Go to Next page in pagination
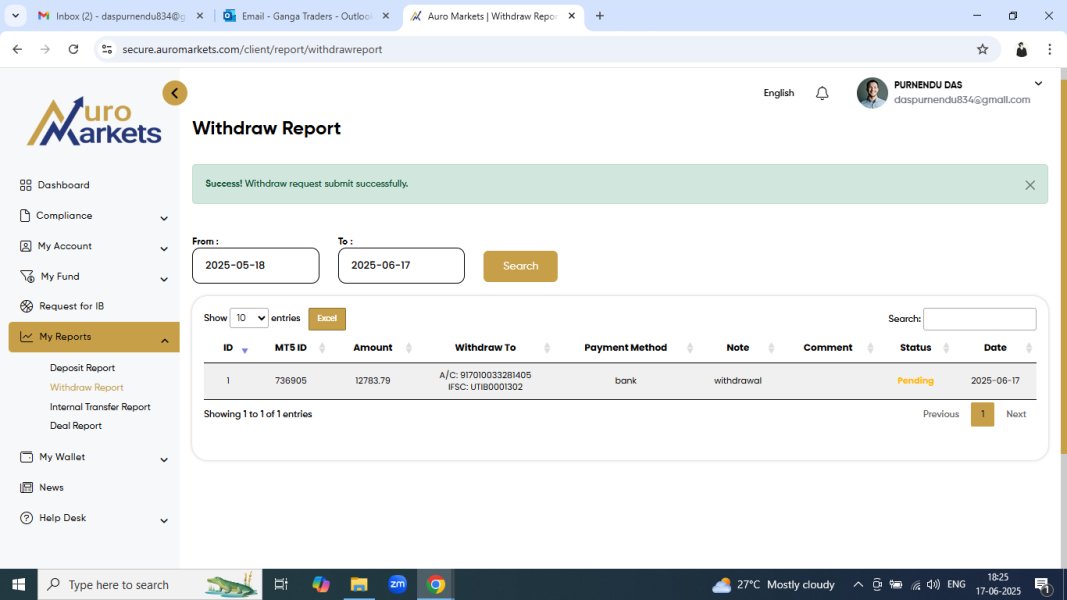Image resolution: width=1067 pixels, height=600 pixels. (1015, 414)
